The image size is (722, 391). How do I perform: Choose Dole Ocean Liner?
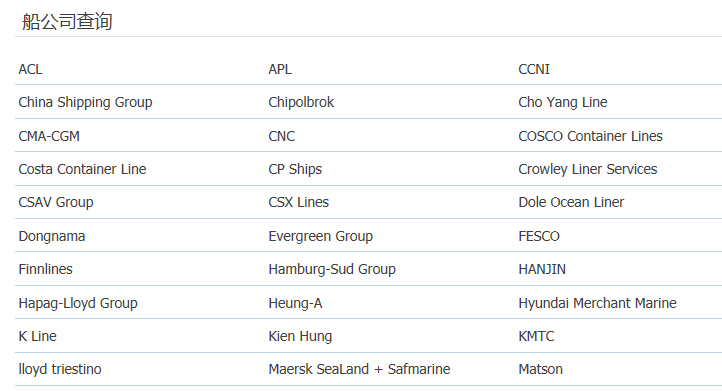[571, 202]
